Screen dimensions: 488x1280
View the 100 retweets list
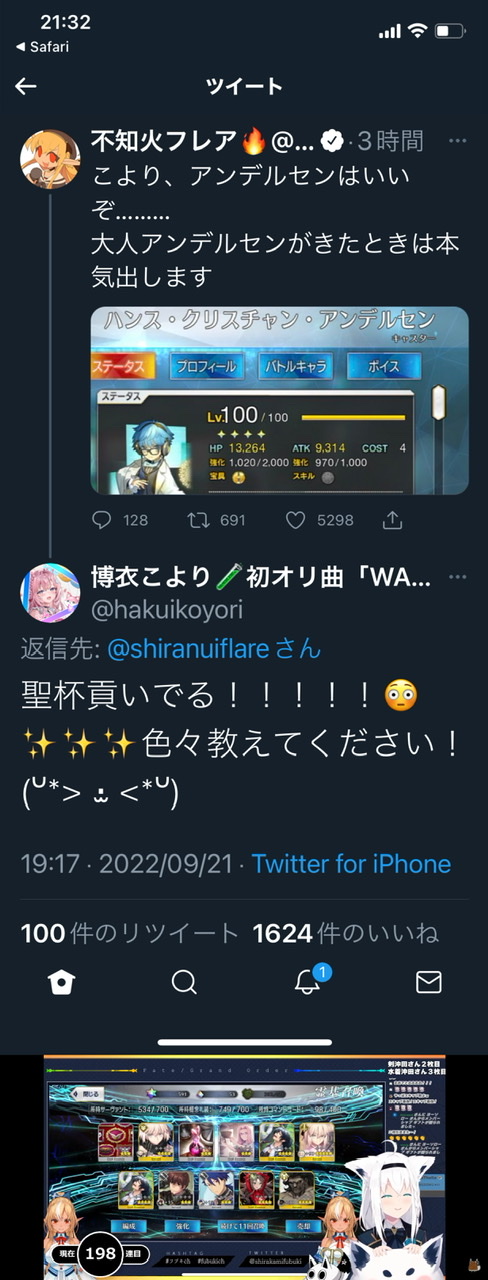(130, 934)
